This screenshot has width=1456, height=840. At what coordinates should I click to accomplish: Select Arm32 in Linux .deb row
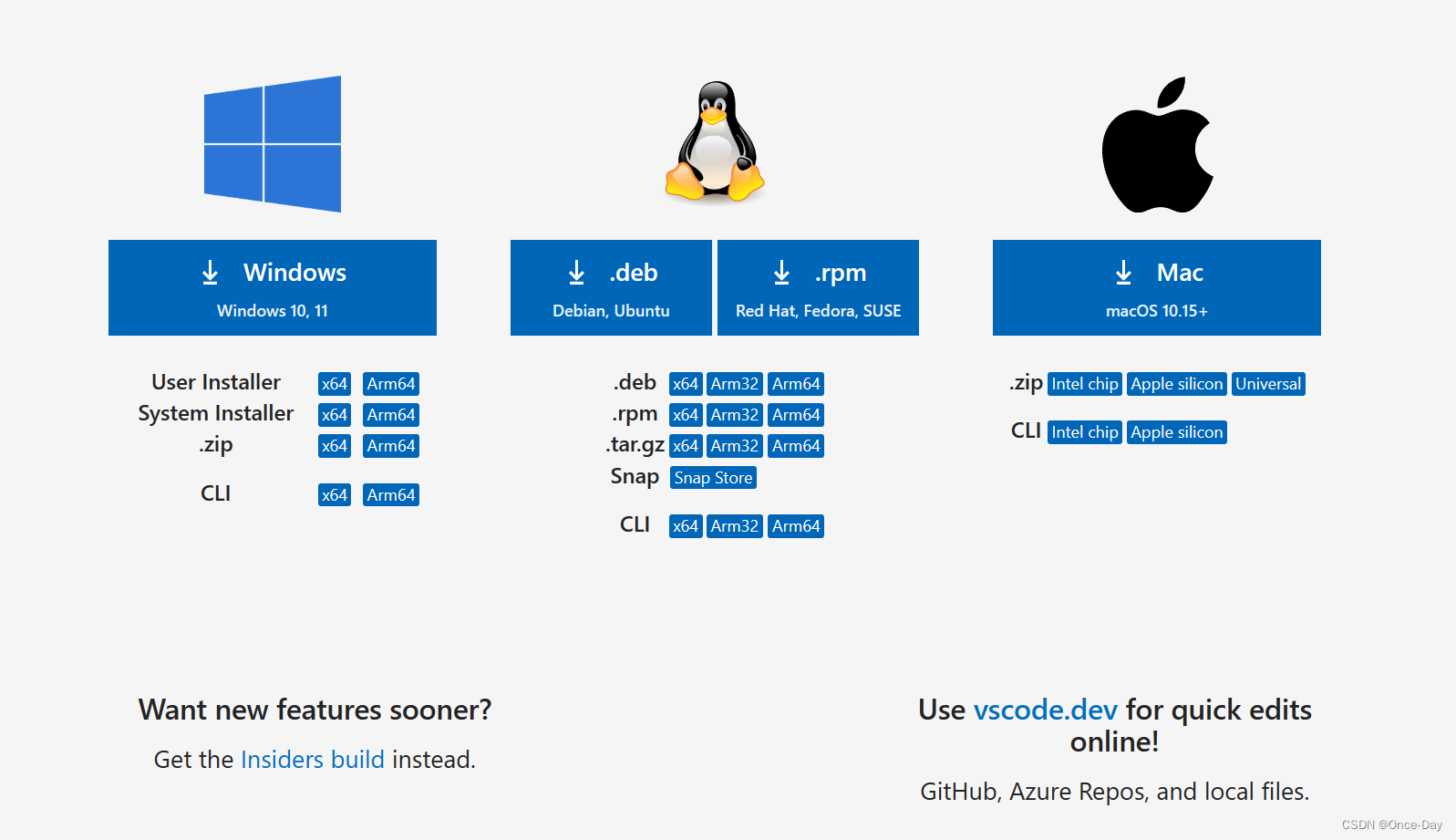[x=735, y=384]
